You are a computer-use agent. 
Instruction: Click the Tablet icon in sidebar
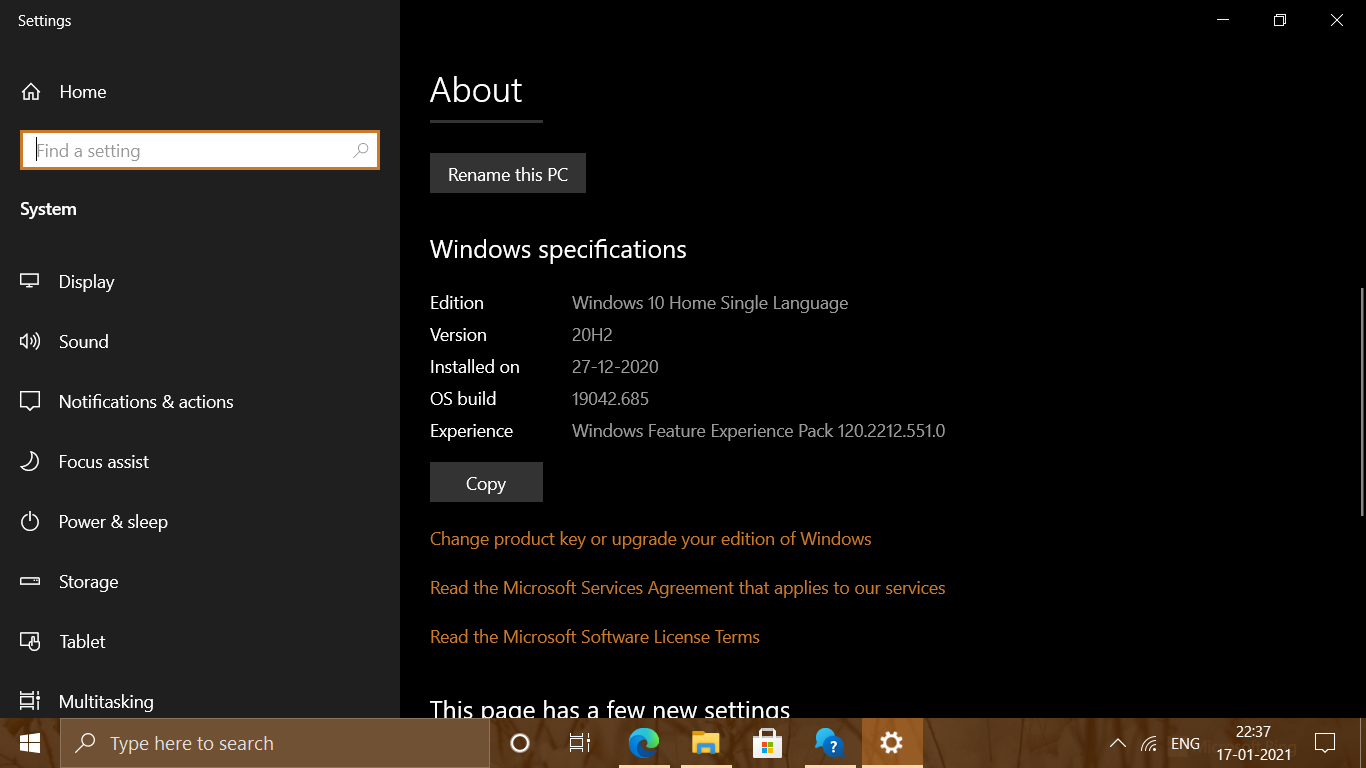30,642
